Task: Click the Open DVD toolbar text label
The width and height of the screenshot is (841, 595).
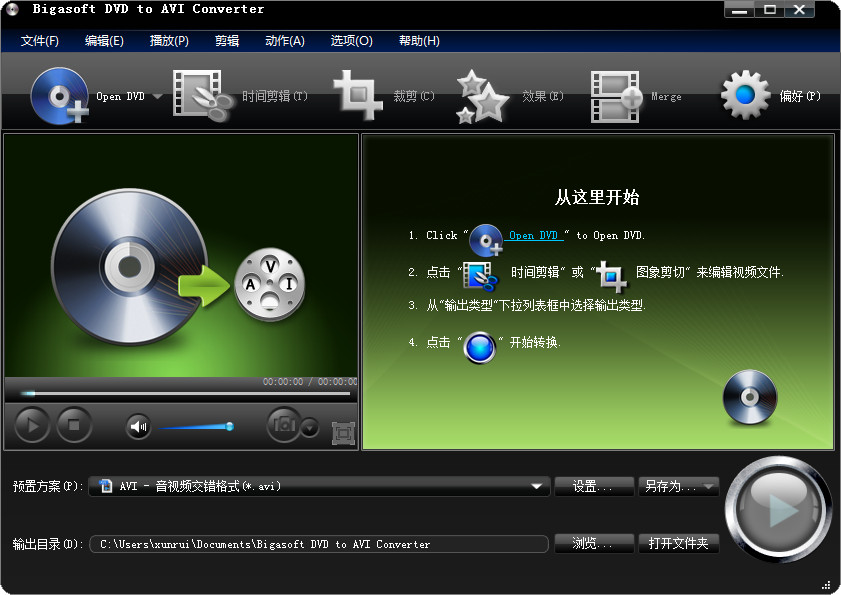Action: point(120,97)
